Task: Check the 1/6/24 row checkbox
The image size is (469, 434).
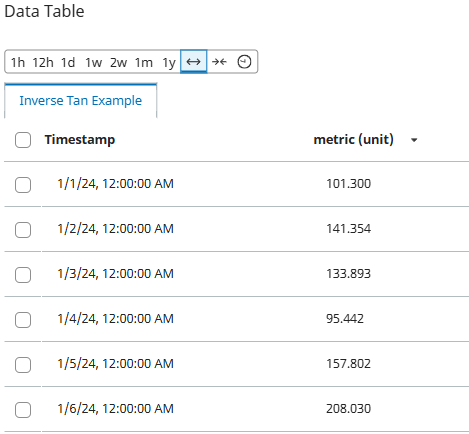Action: point(23,410)
